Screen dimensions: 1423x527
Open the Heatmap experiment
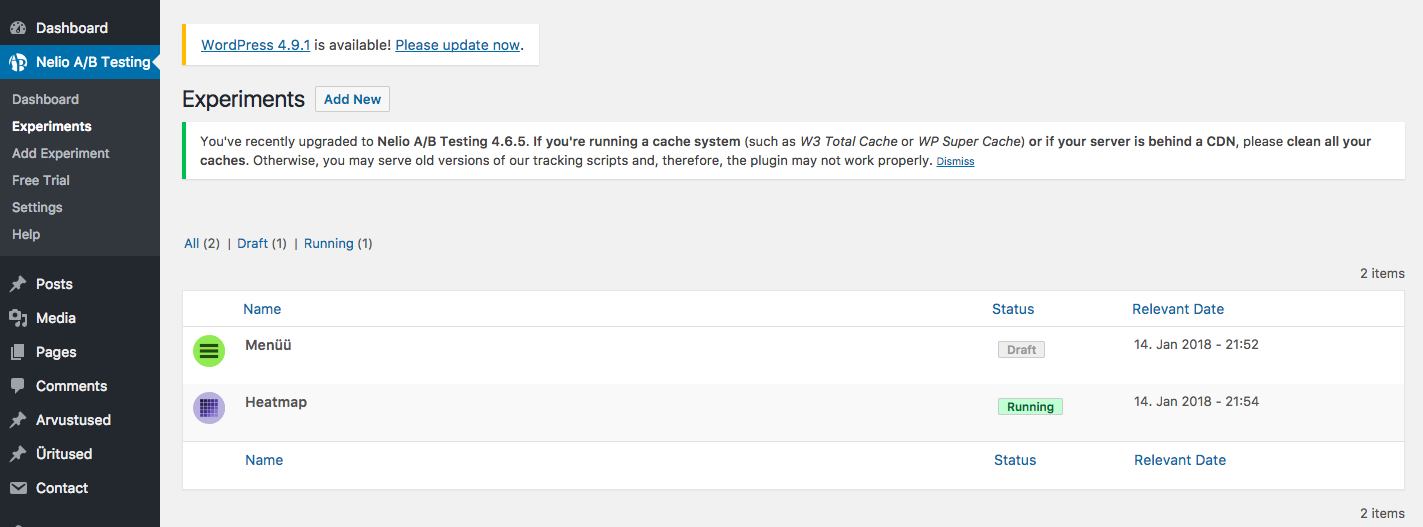(276, 402)
